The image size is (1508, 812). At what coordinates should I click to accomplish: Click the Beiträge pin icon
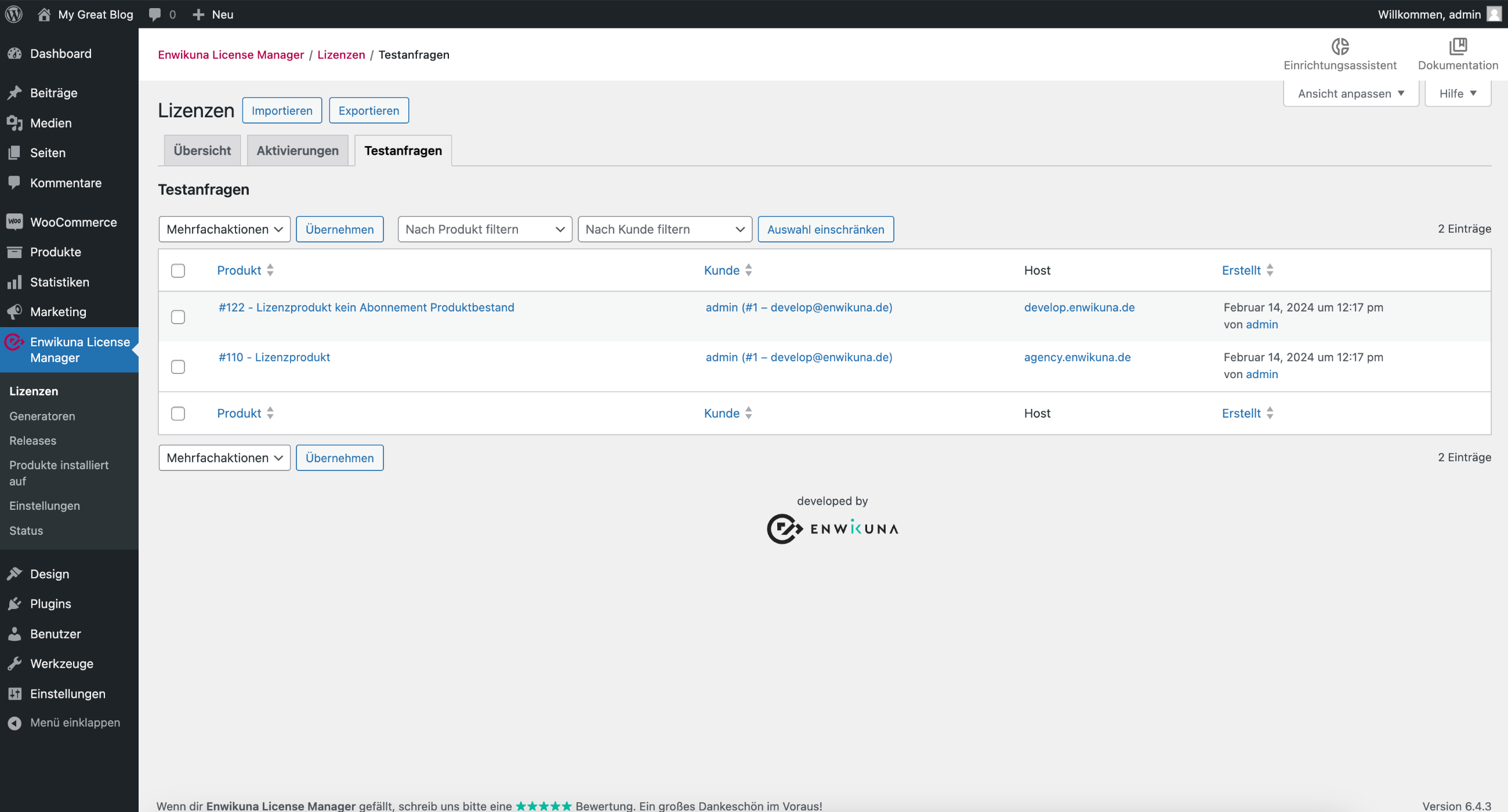point(14,92)
